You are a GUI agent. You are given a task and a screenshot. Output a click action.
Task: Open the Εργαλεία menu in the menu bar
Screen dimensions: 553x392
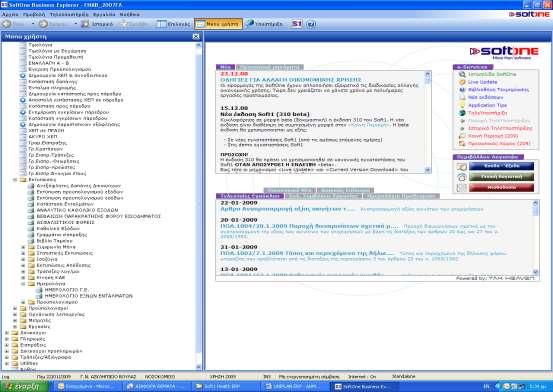tap(104, 14)
